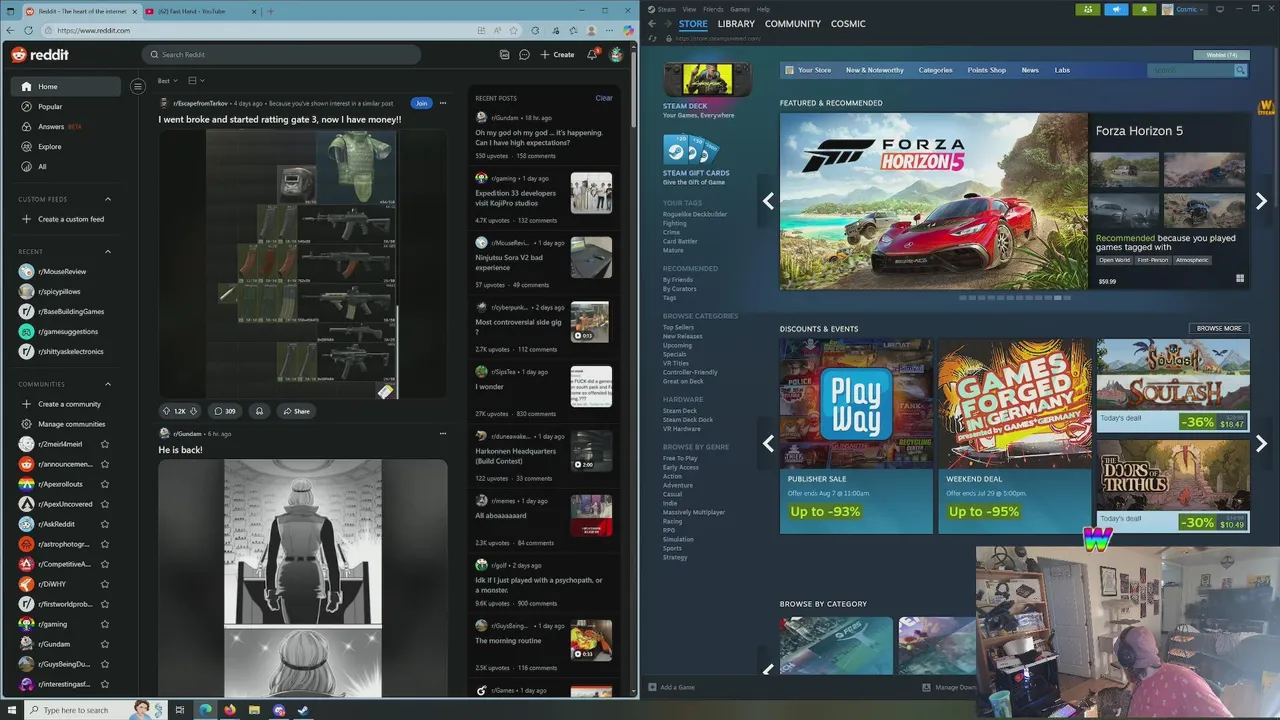Viewport: 1280px width, 720px height.
Task: Switch to the Steam LIBRARY tab
Action: tap(736, 23)
